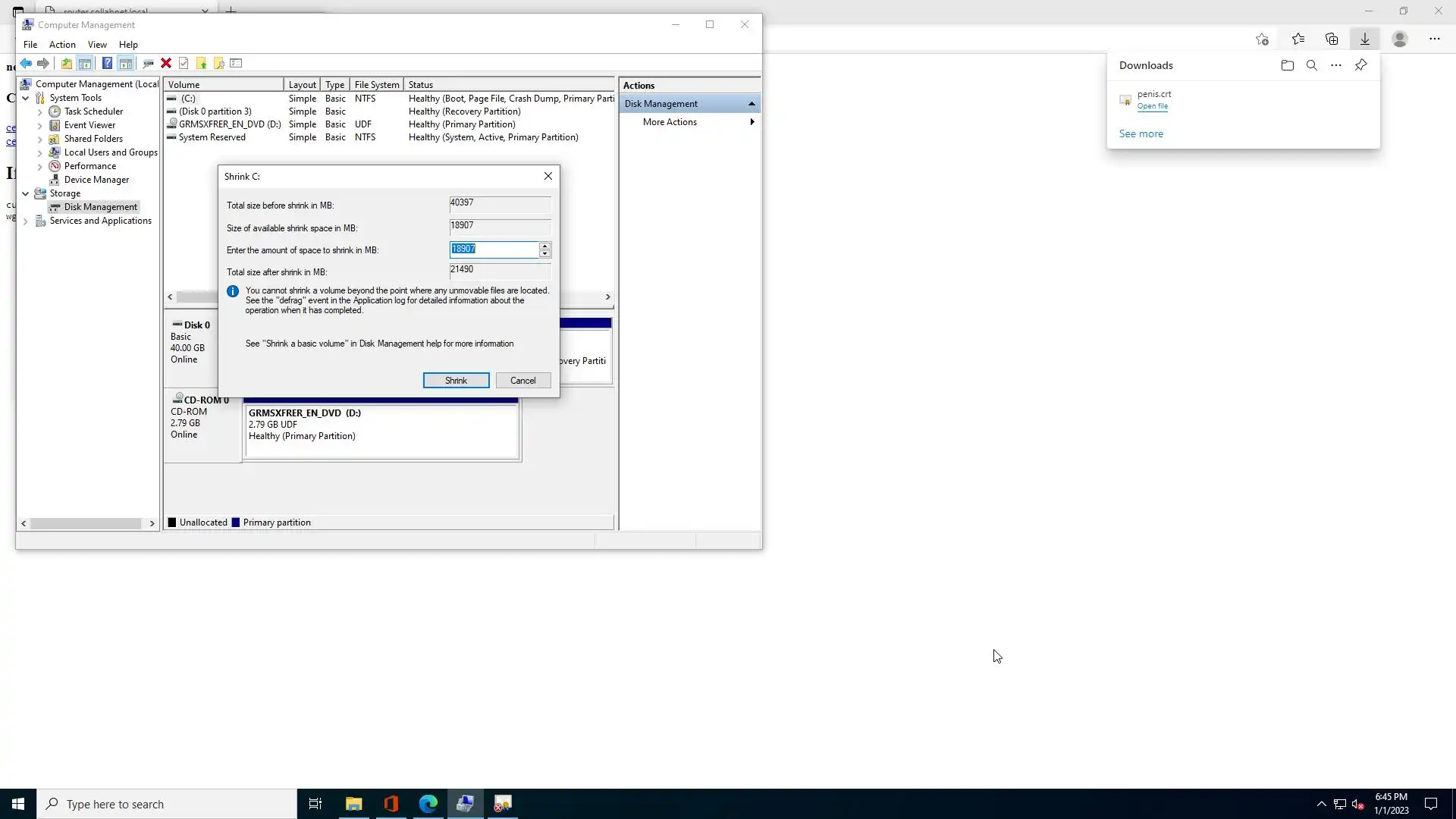Click the shrink amount input field
Viewport: 1456px width, 819px height.
(x=494, y=249)
